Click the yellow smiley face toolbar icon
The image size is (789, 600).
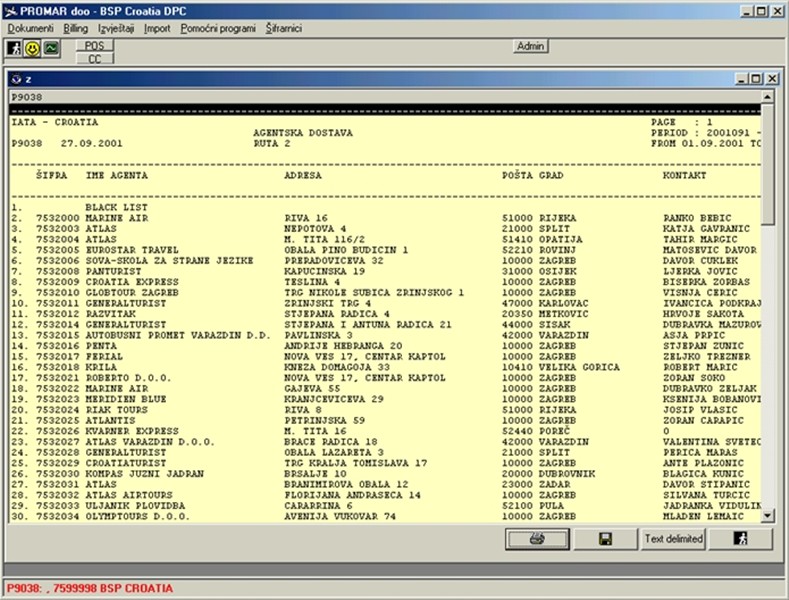[x=33, y=48]
